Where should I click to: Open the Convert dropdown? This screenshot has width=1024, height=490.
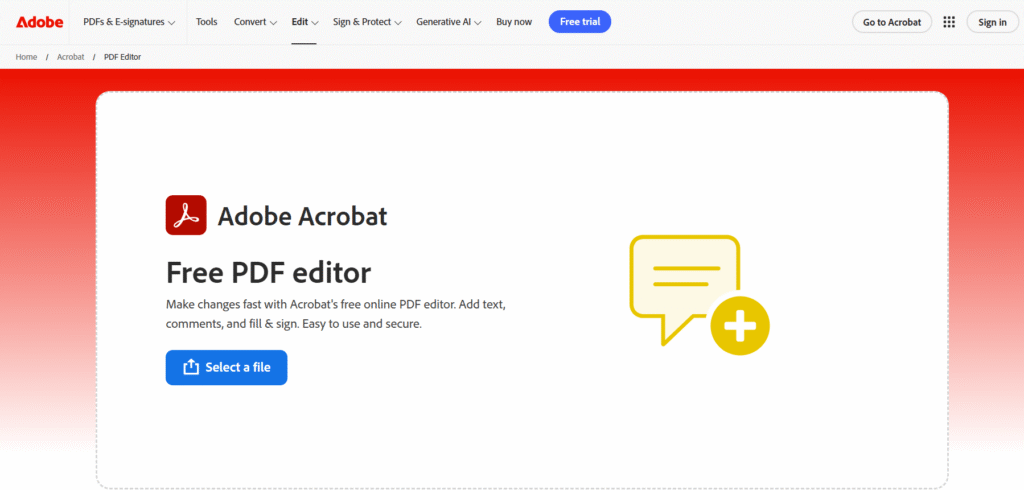click(x=256, y=22)
